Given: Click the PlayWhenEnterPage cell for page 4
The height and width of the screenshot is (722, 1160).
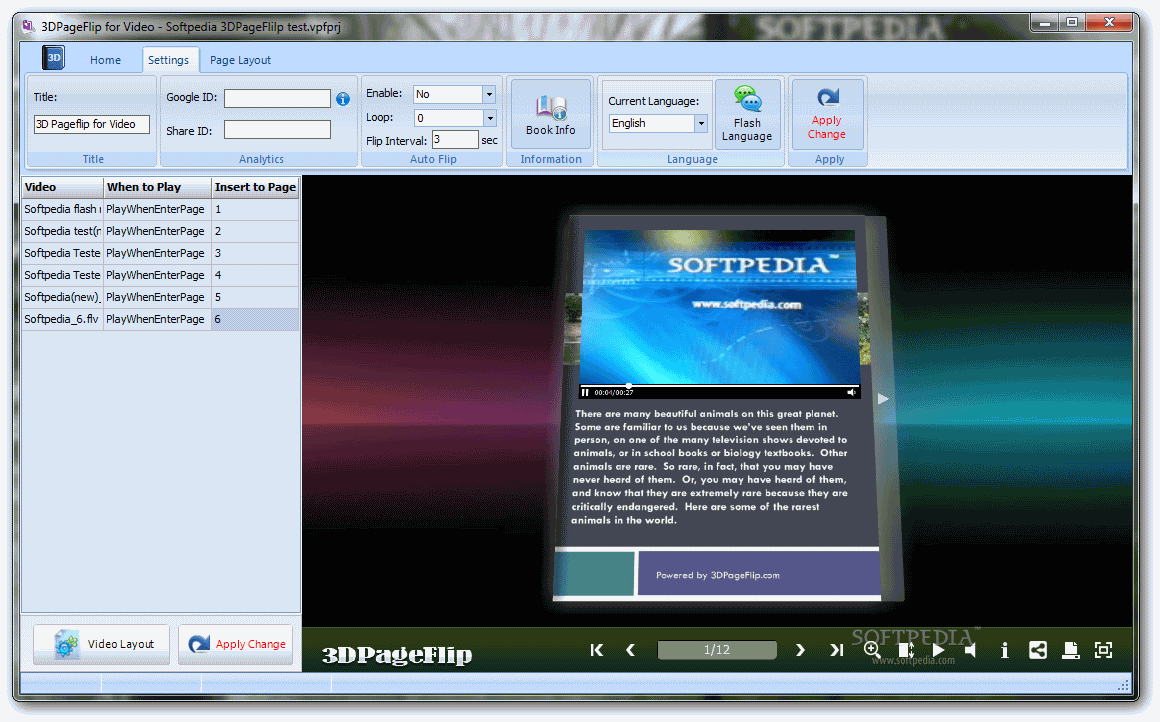Looking at the screenshot, I should pos(157,275).
